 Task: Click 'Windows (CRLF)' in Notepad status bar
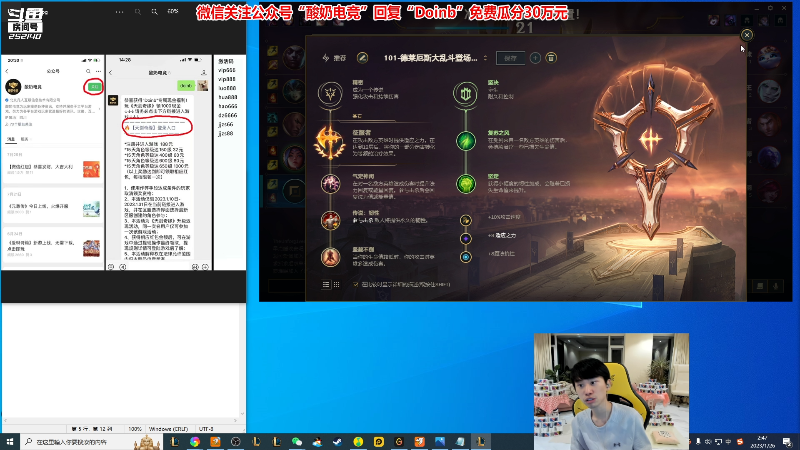pos(169,429)
